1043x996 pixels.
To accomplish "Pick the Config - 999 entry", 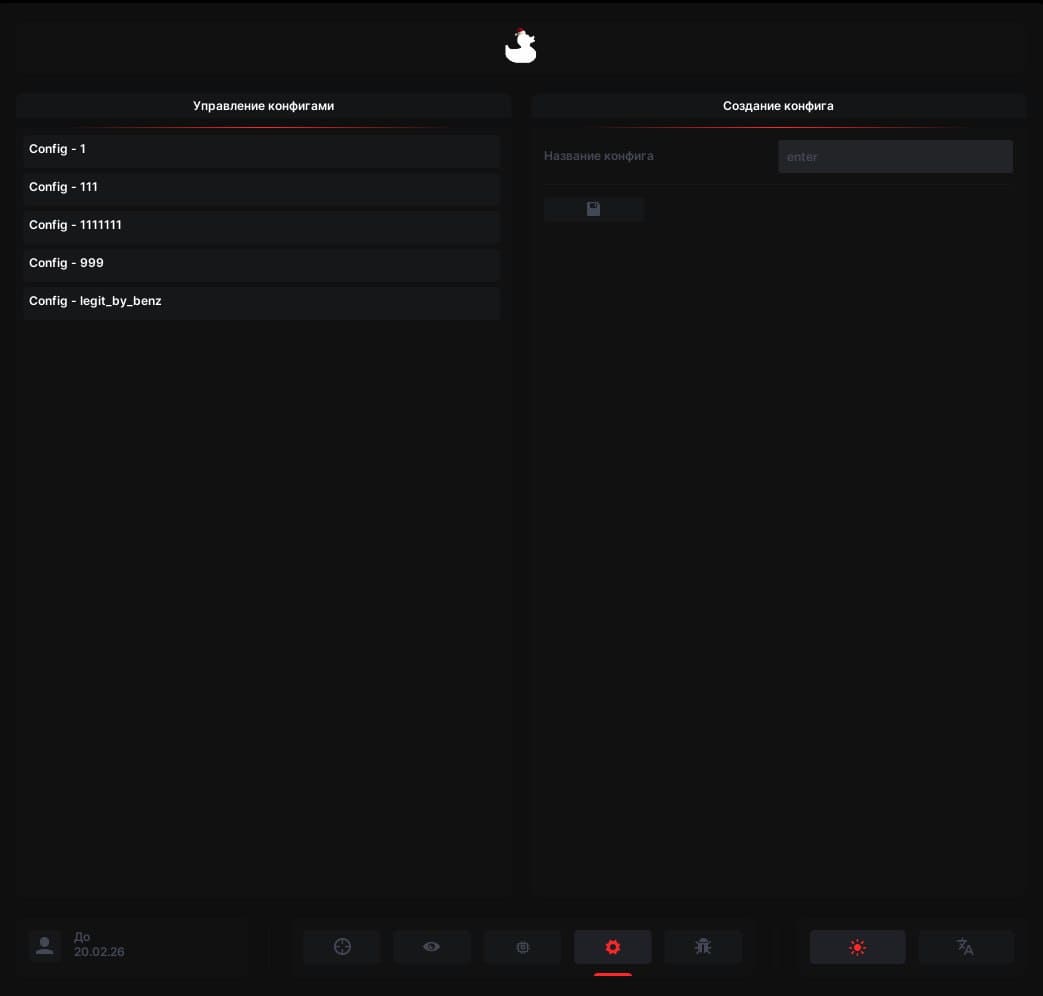I will (261, 263).
